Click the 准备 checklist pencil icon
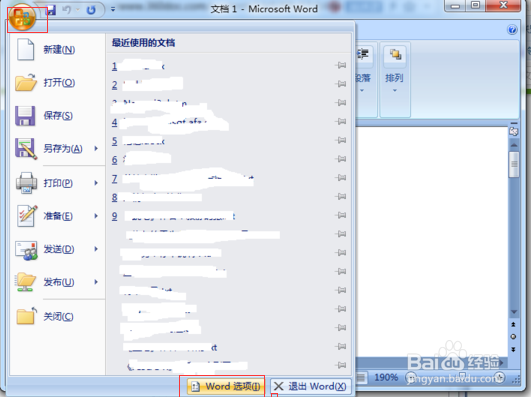Image resolution: width=531 pixels, height=397 pixels. 27,216
